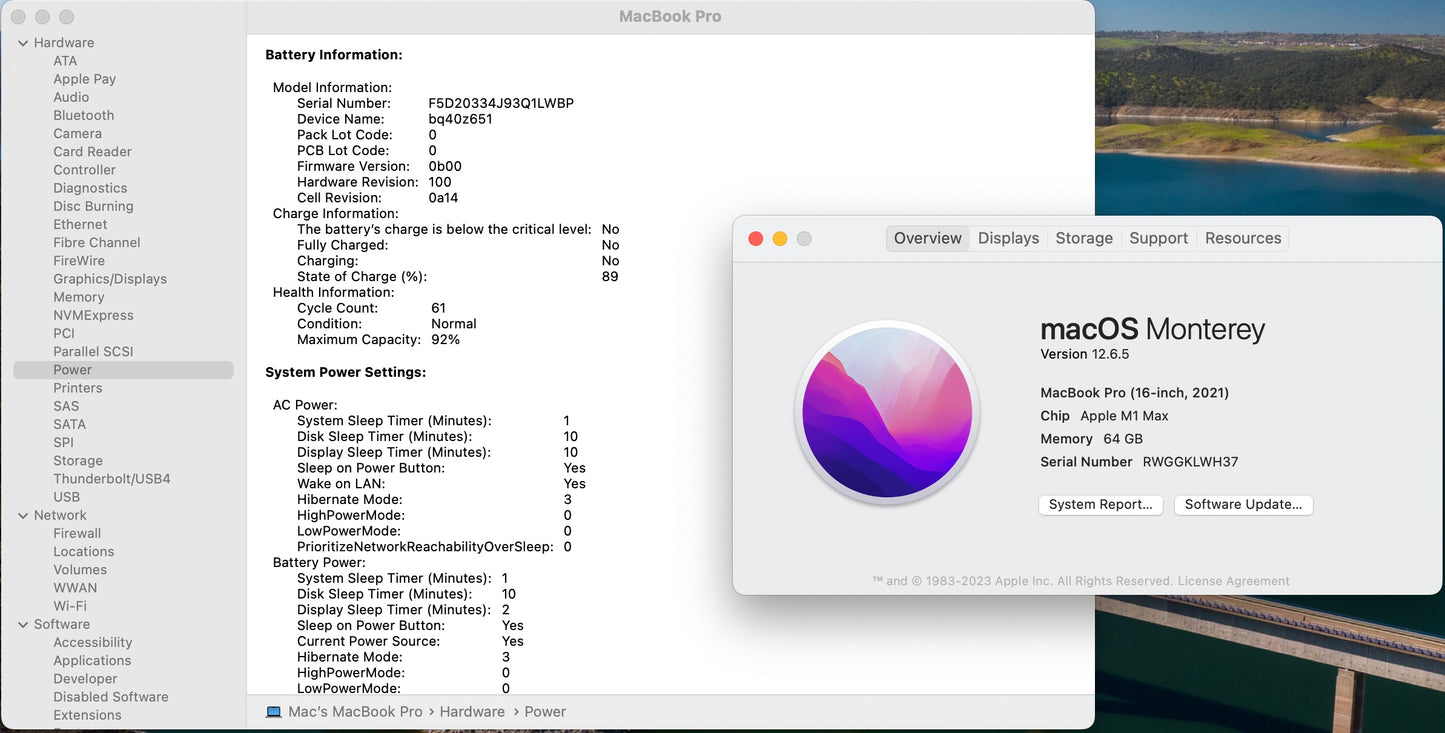Select Firewall under Network
This screenshot has height=733, width=1445.
pyautogui.click(x=77, y=534)
